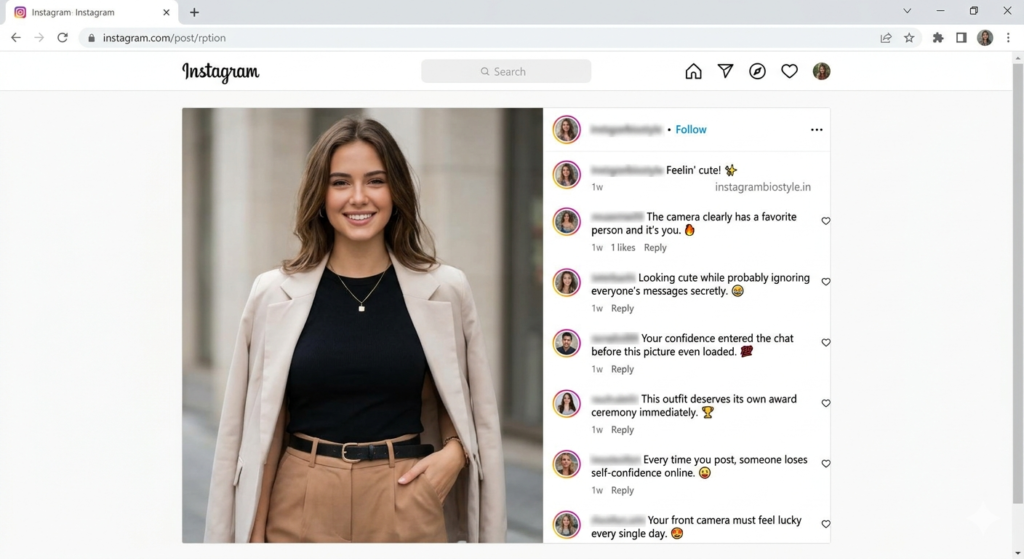Reply to the 'Looking cute while probably ignoring' comment
Image resolution: width=1024 pixels, height=559 pixels.
click(x=622, y=308)
